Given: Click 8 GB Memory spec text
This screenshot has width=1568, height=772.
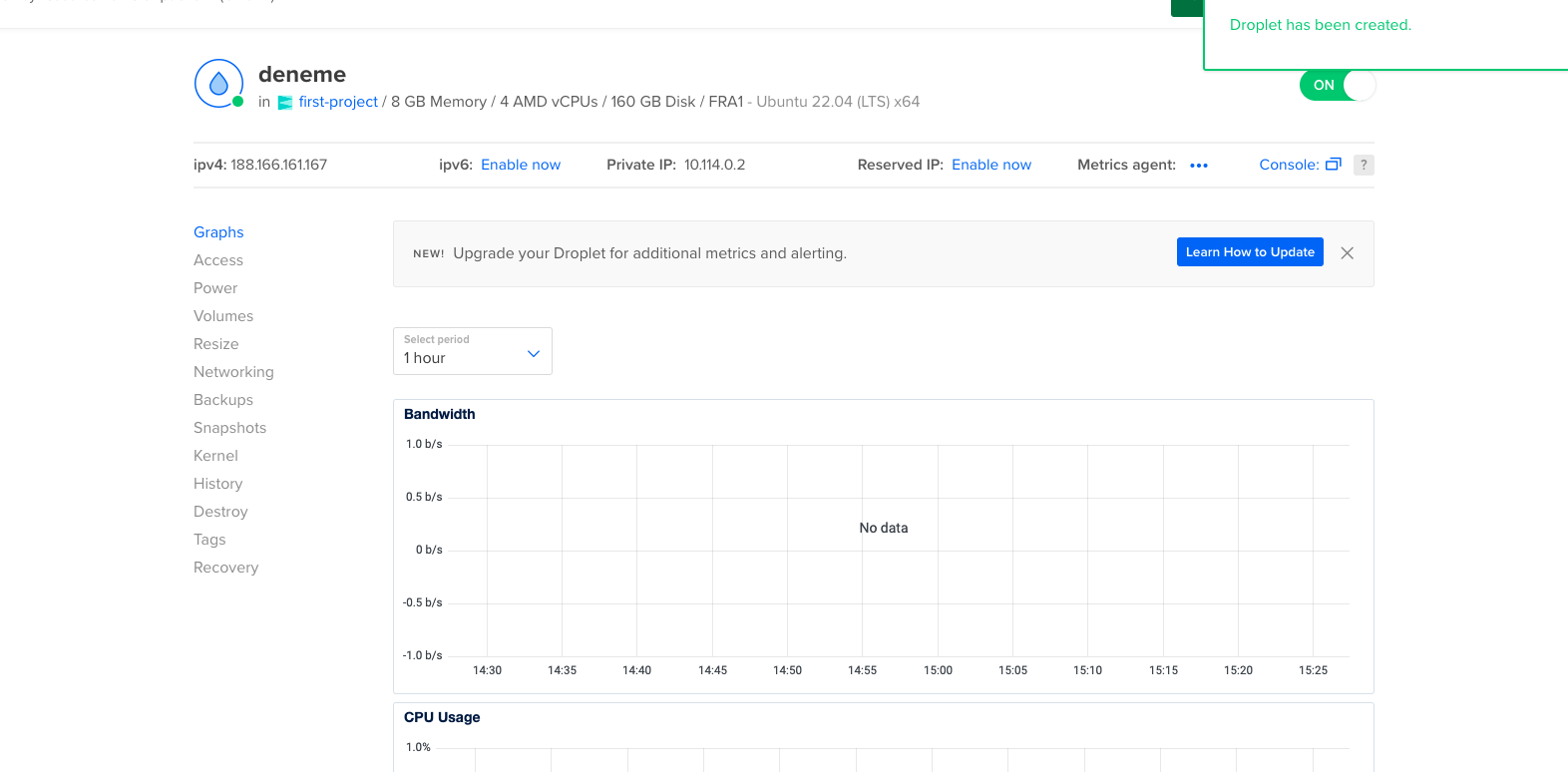Looking at the screenshot, I should [439, 102].
